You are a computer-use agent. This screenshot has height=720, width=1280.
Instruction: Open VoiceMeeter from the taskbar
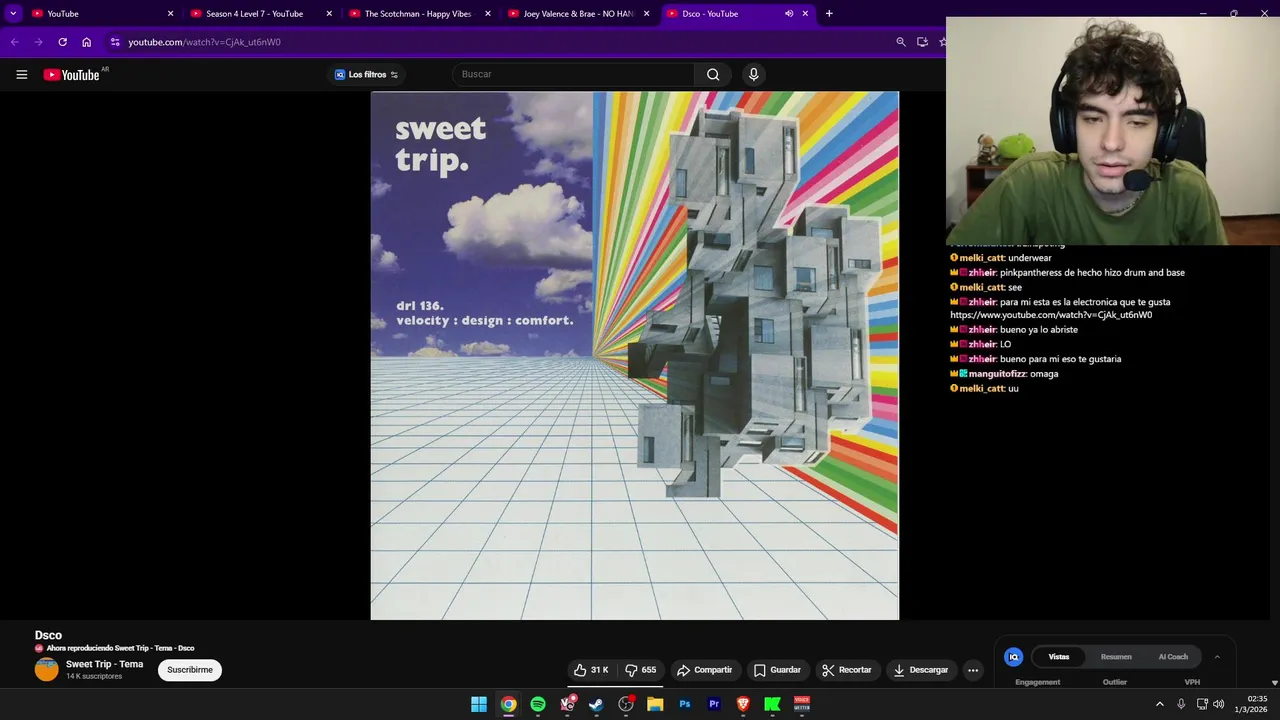pos(802,704)
